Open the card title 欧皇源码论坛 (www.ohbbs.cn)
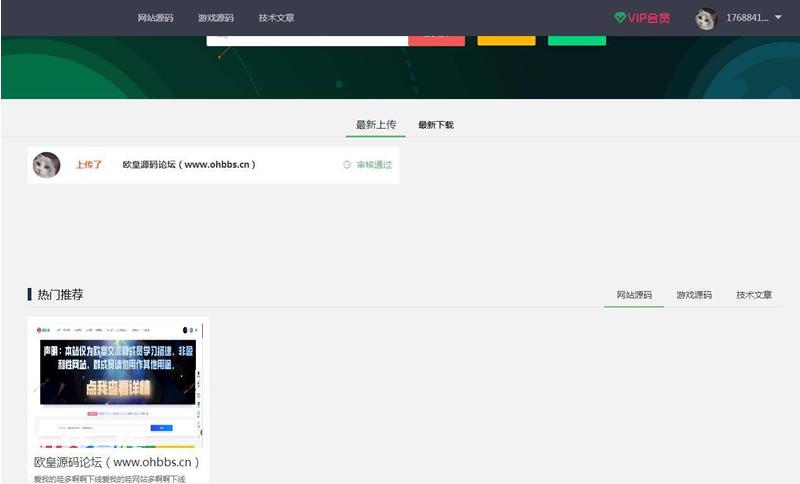 [x=117, y=462]
